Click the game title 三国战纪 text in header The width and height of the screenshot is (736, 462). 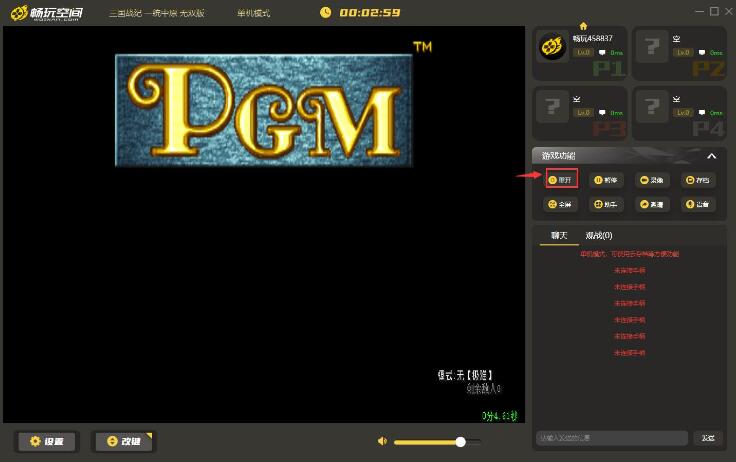(157, 13)
